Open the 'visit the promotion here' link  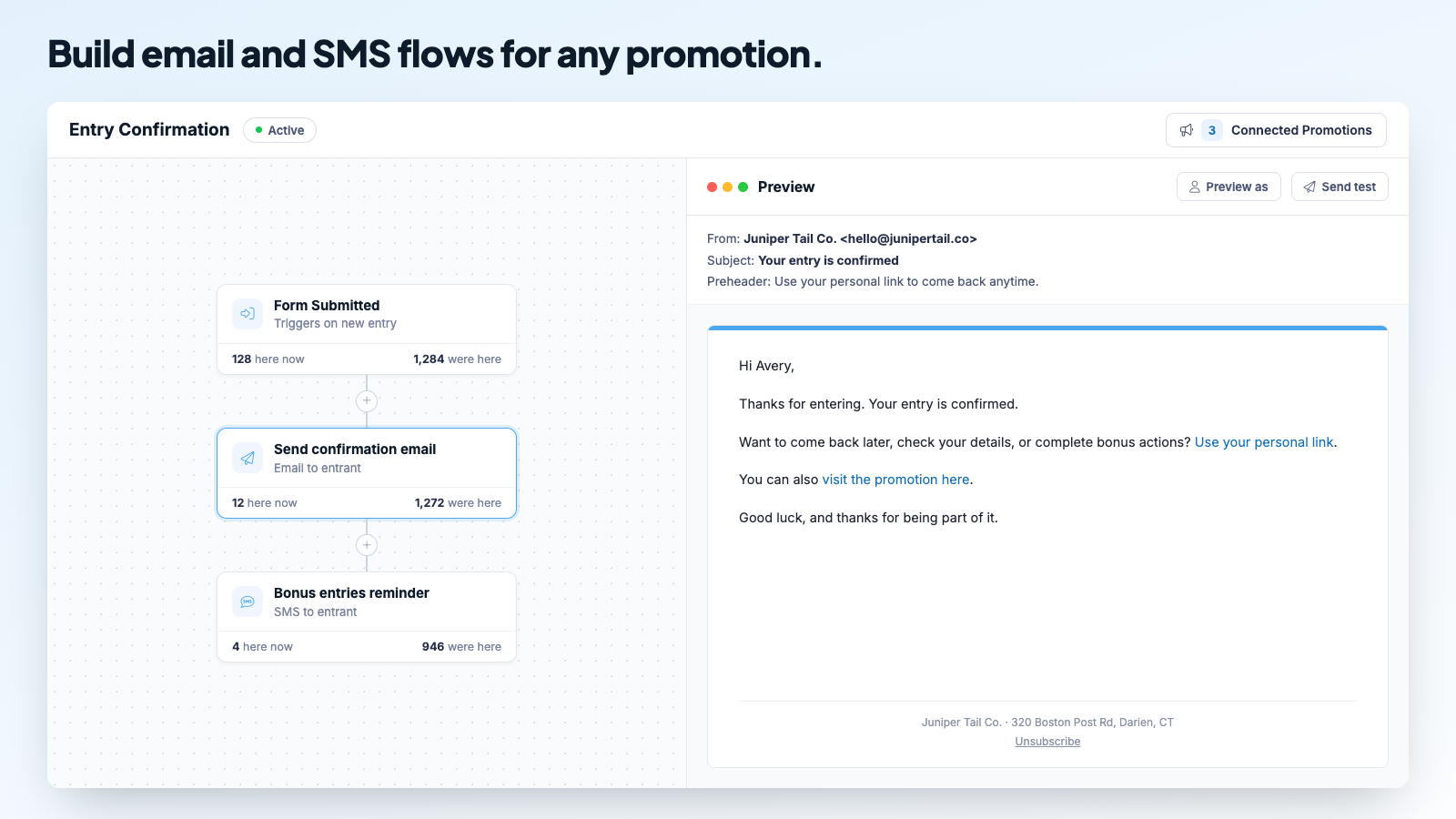coord(895,480)
